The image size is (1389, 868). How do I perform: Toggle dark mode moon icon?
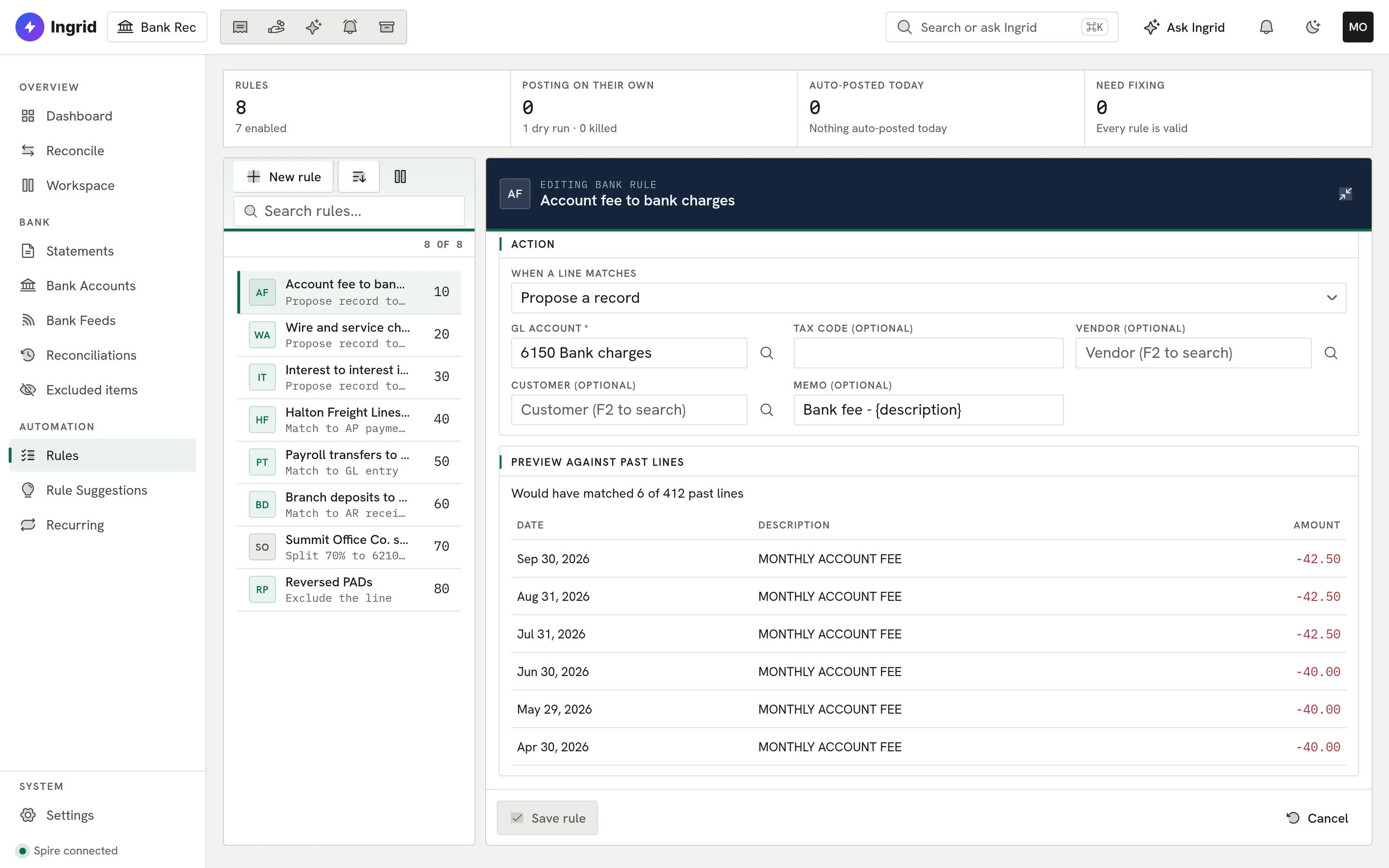point(1313,27)
